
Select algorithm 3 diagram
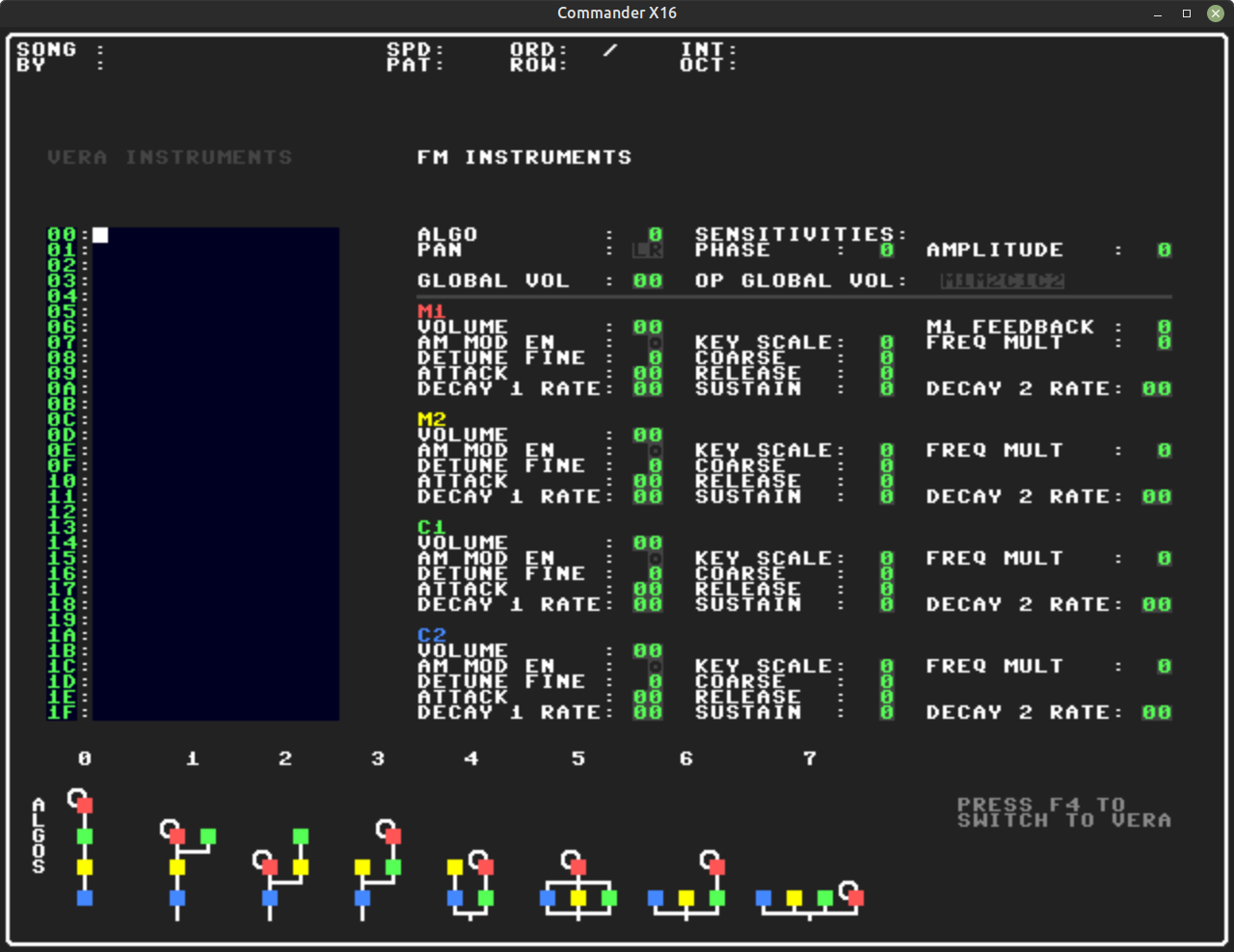377,867
